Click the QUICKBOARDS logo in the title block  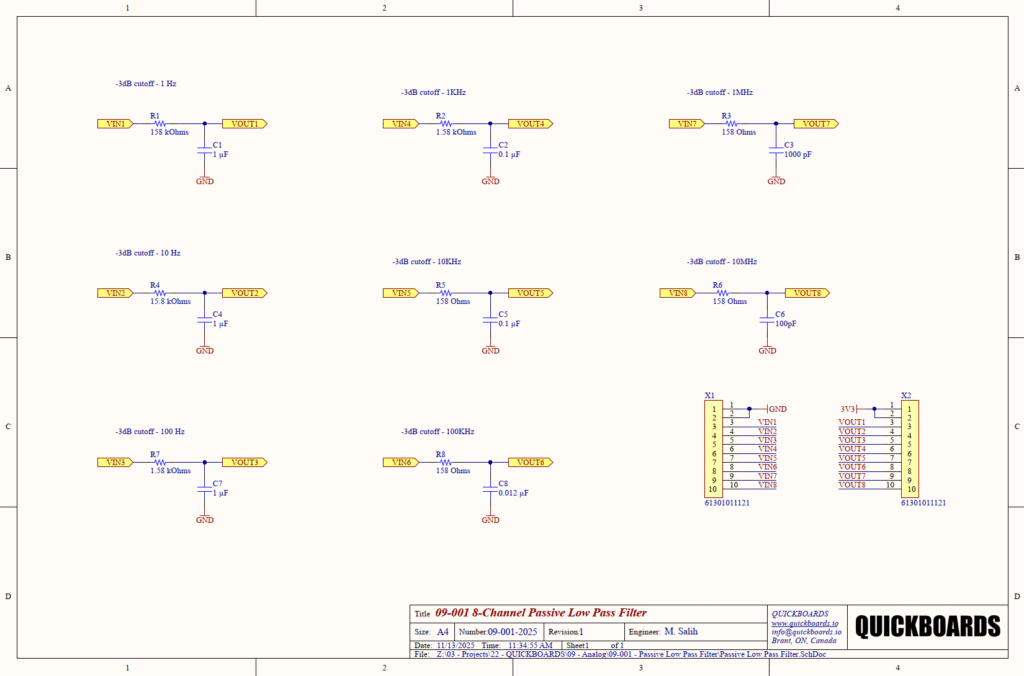(927, 625)
